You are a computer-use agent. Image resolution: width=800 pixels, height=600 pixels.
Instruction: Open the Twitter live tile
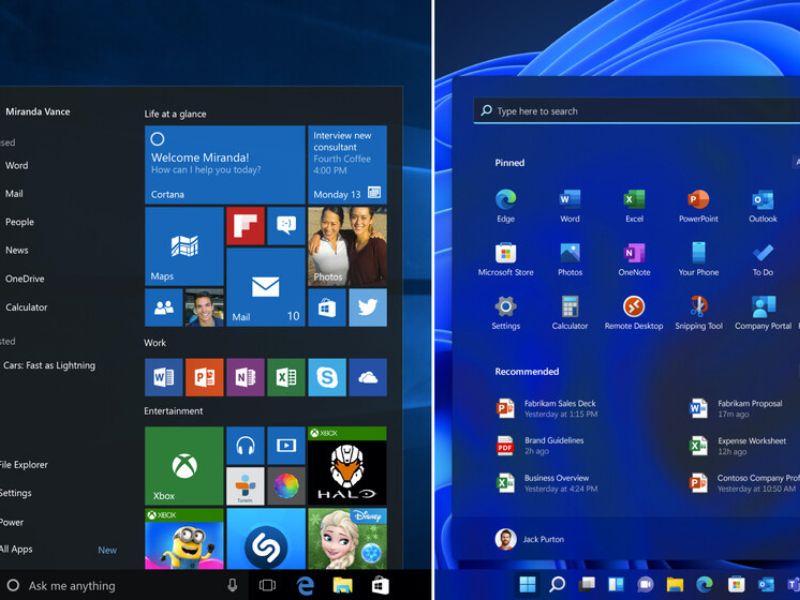click(367, 308)
